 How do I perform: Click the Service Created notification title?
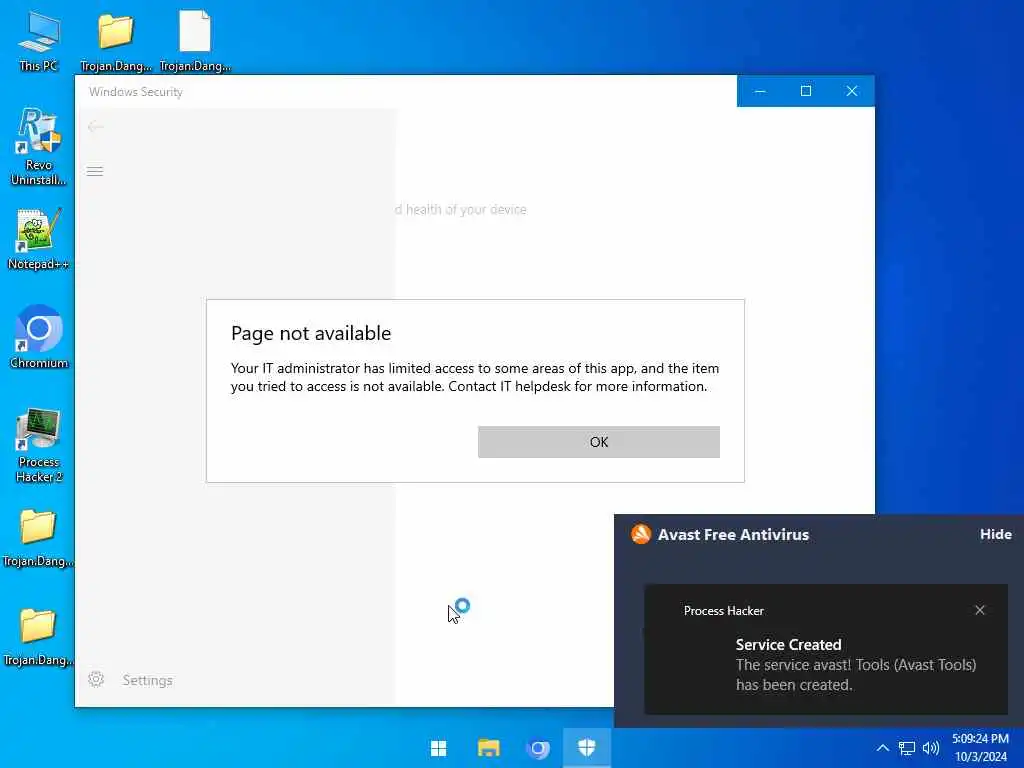click(x=788, y=645)
